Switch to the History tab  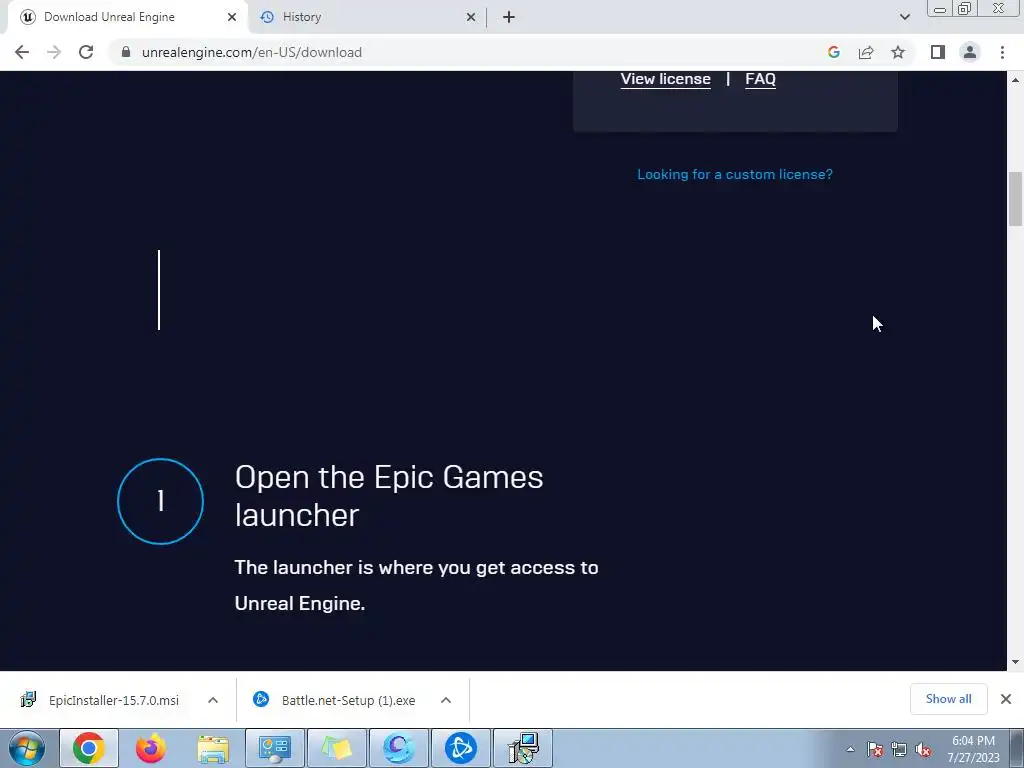point(366,17)
